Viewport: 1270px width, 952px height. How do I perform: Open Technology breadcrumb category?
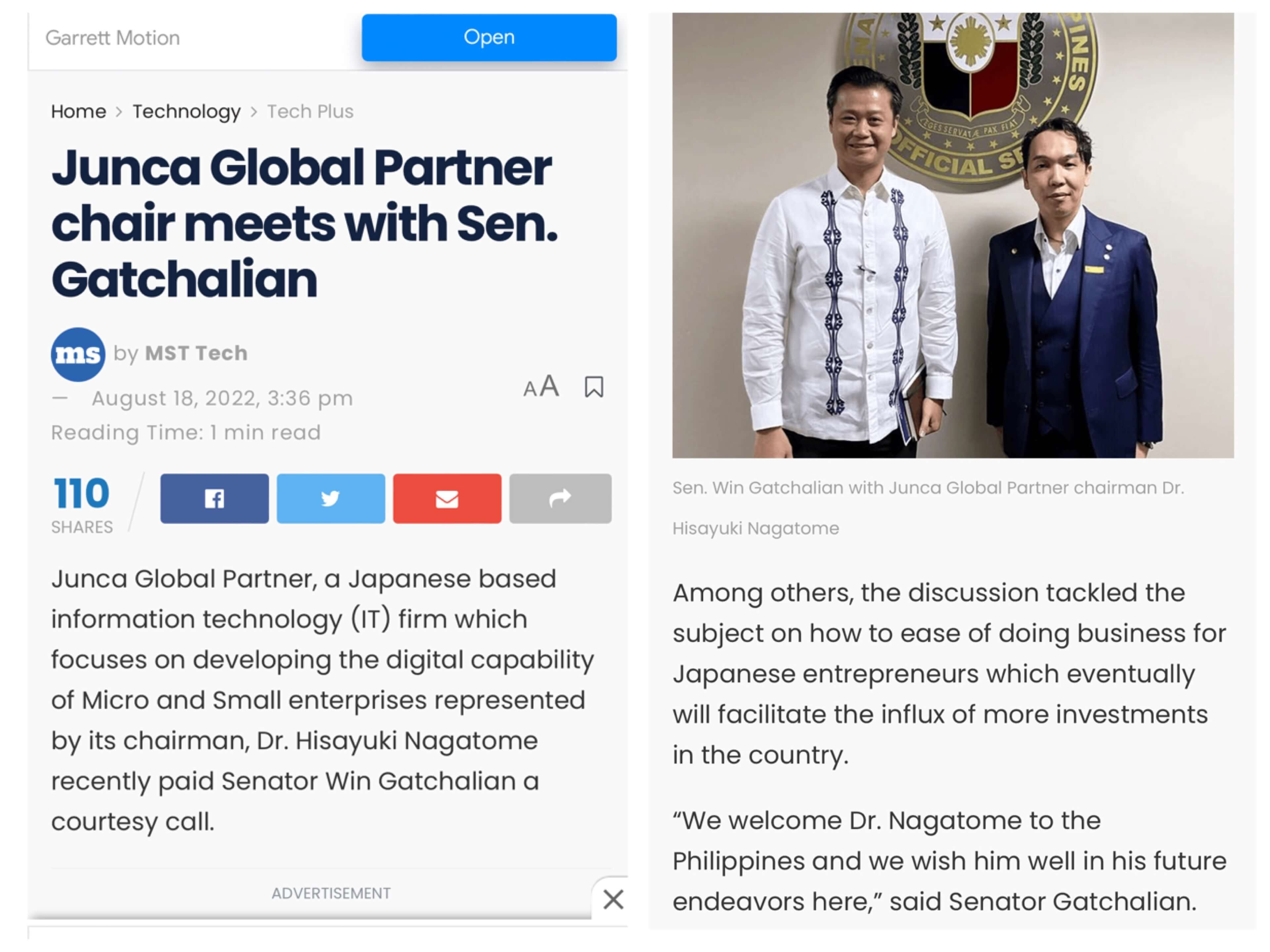point(187,111)
